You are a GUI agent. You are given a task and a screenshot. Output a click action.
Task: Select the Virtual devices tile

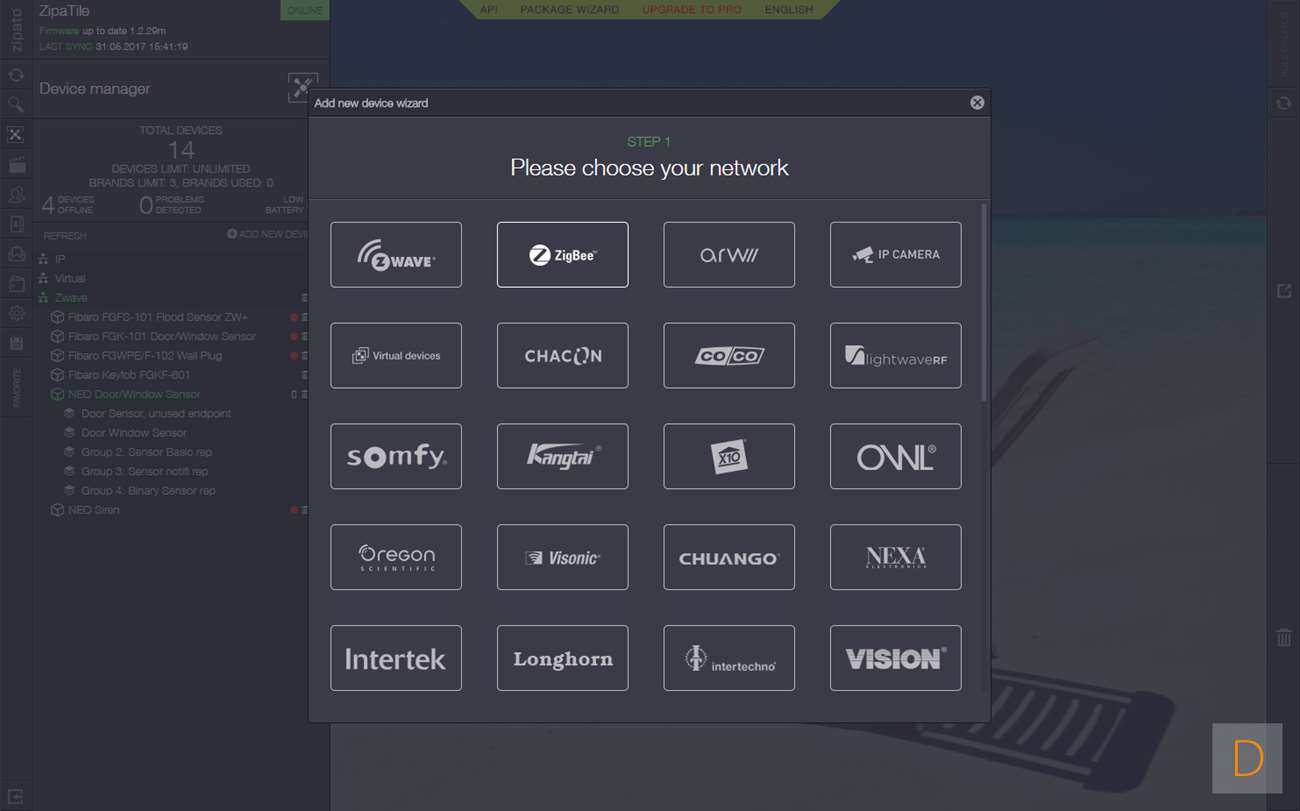396,356
